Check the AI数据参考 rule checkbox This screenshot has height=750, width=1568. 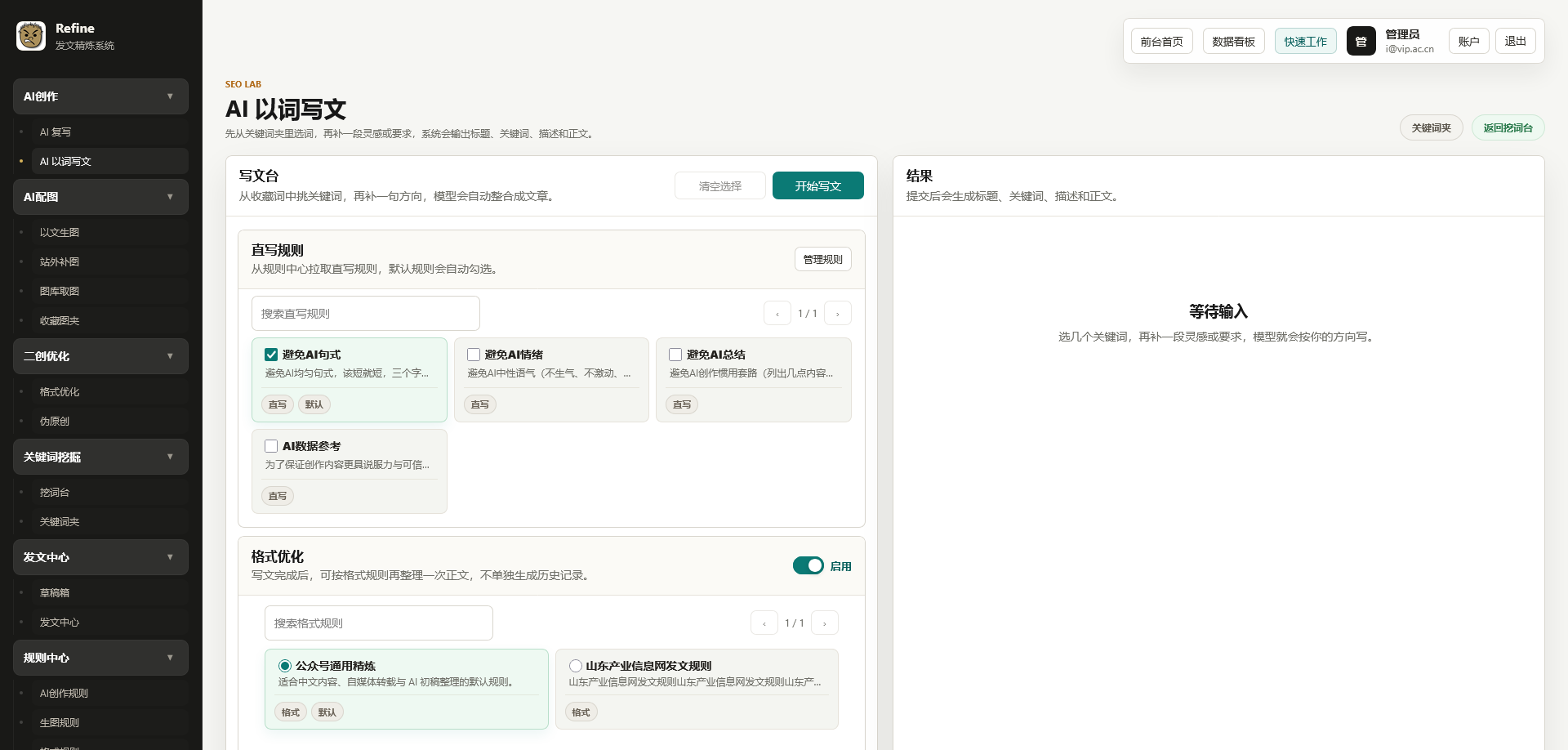click(271, 446)
